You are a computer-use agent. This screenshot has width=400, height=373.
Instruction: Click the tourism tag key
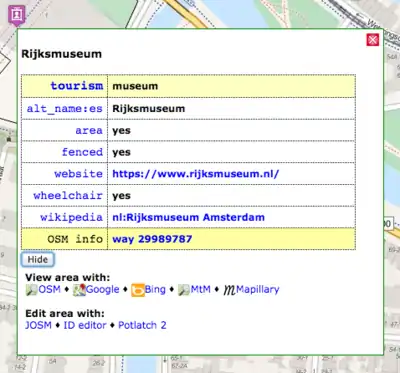pos(77,86)
